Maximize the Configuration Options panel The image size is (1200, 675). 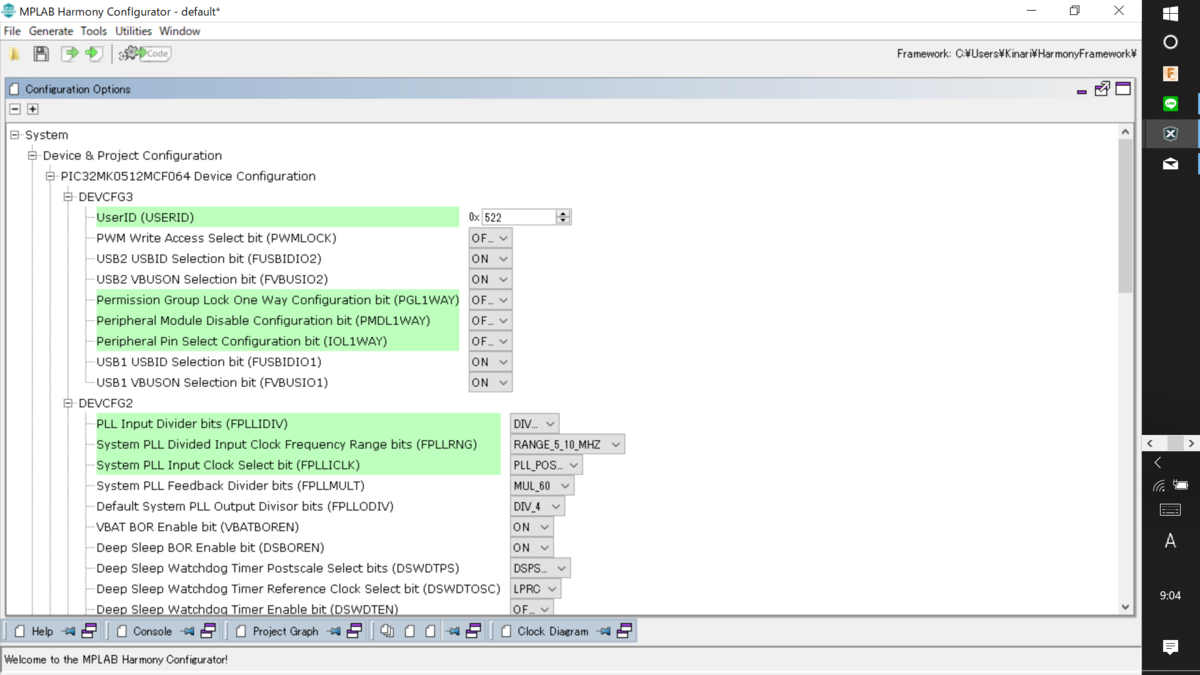(x=1123, y=88)
